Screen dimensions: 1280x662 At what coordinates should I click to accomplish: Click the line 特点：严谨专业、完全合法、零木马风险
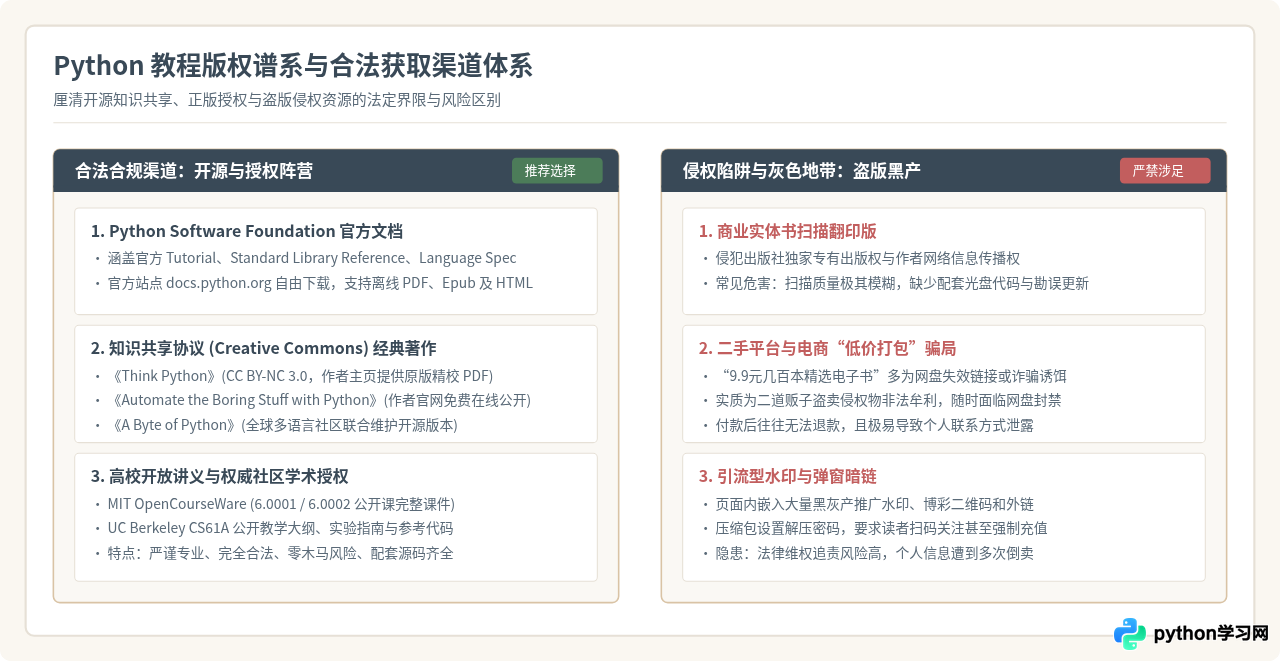280,553
